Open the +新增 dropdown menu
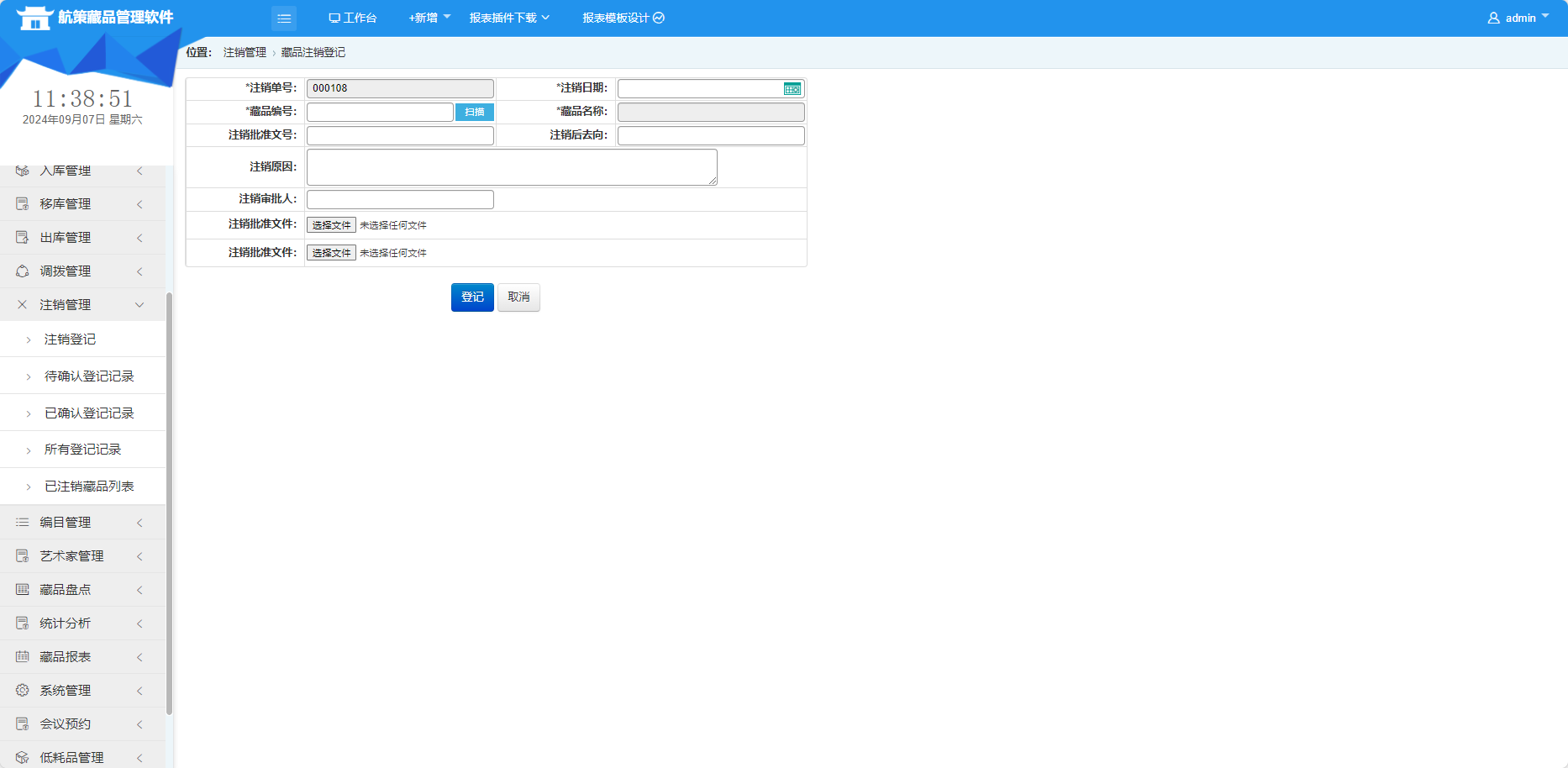The image size is (1568, 768). point(429,18)
